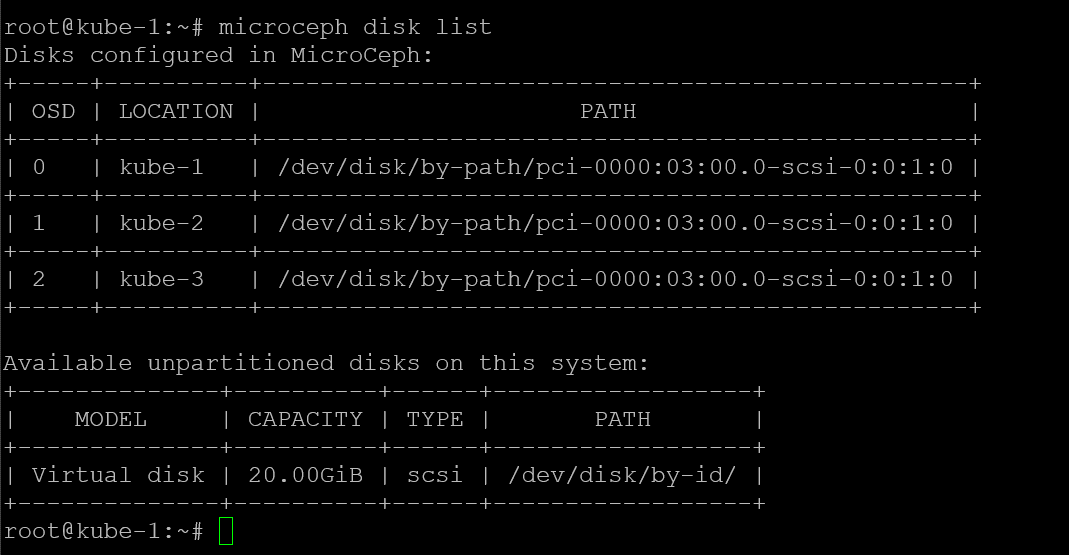This screenshot has height=555, width=1069.
Task: Click the OSD 0 number cell
Action: tap(39, 167)
